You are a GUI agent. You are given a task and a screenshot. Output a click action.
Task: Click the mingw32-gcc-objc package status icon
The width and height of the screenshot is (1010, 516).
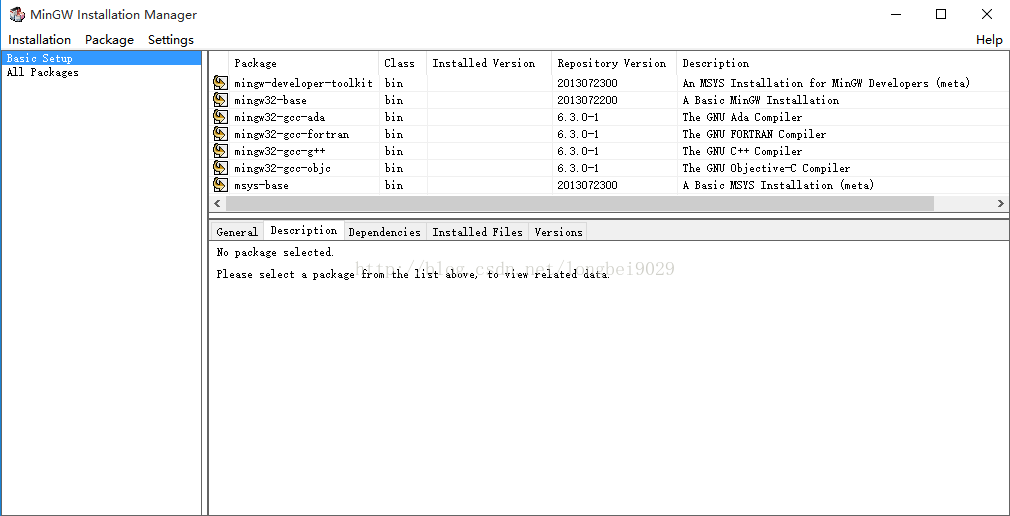220,167
